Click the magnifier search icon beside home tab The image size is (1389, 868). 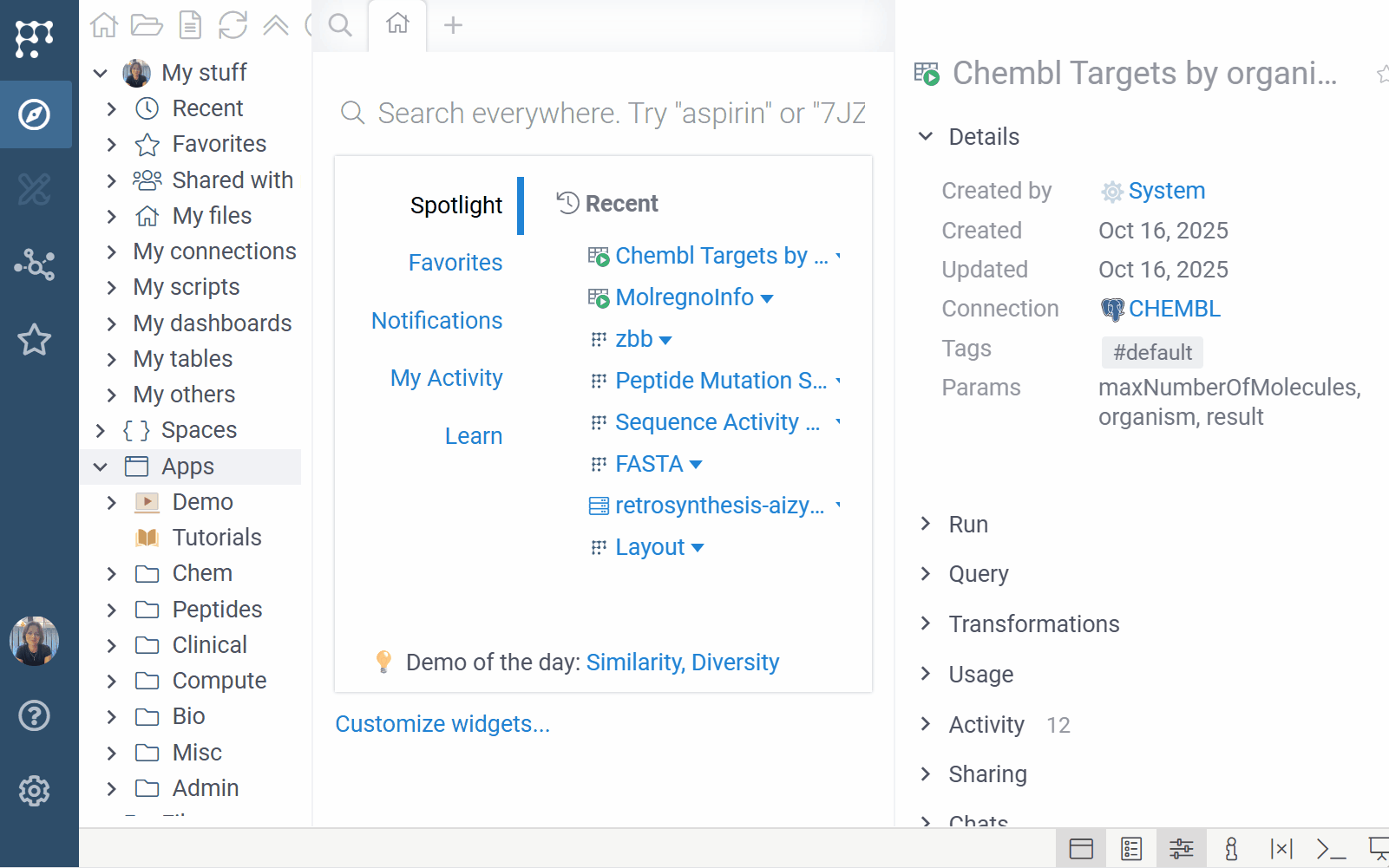click(340, 25)
